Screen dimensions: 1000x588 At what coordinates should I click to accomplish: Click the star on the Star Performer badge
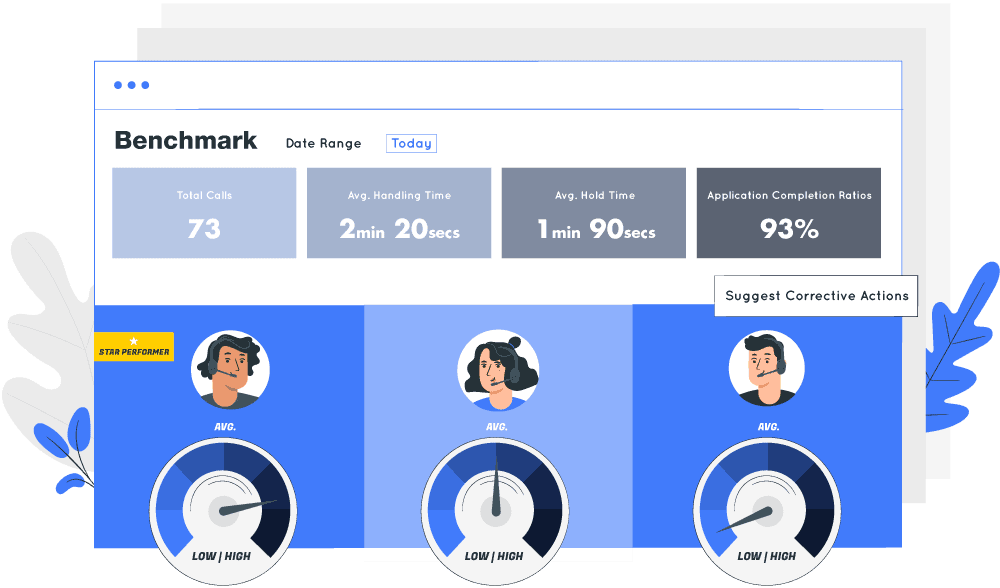tap(135, 340)
